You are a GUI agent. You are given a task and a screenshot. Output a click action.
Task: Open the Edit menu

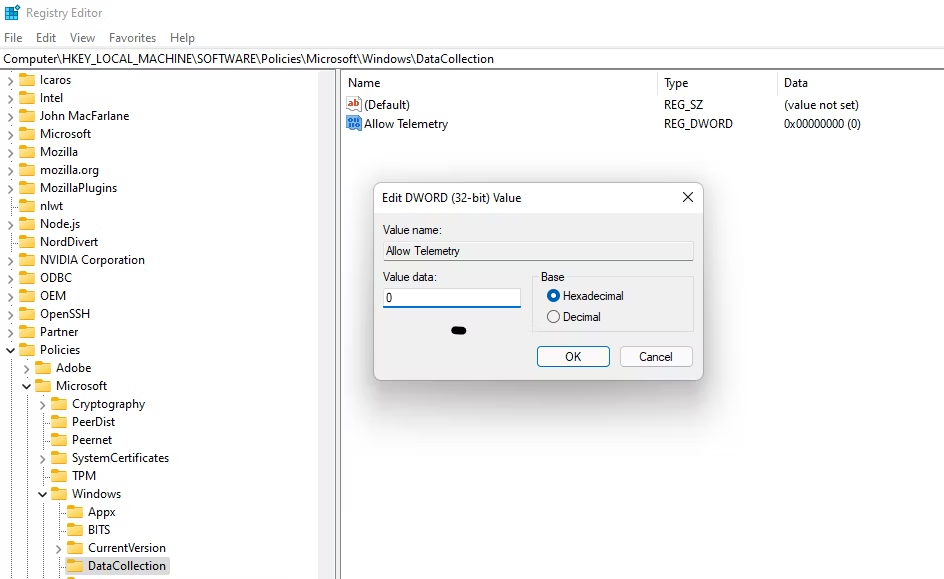coord(46,37)
